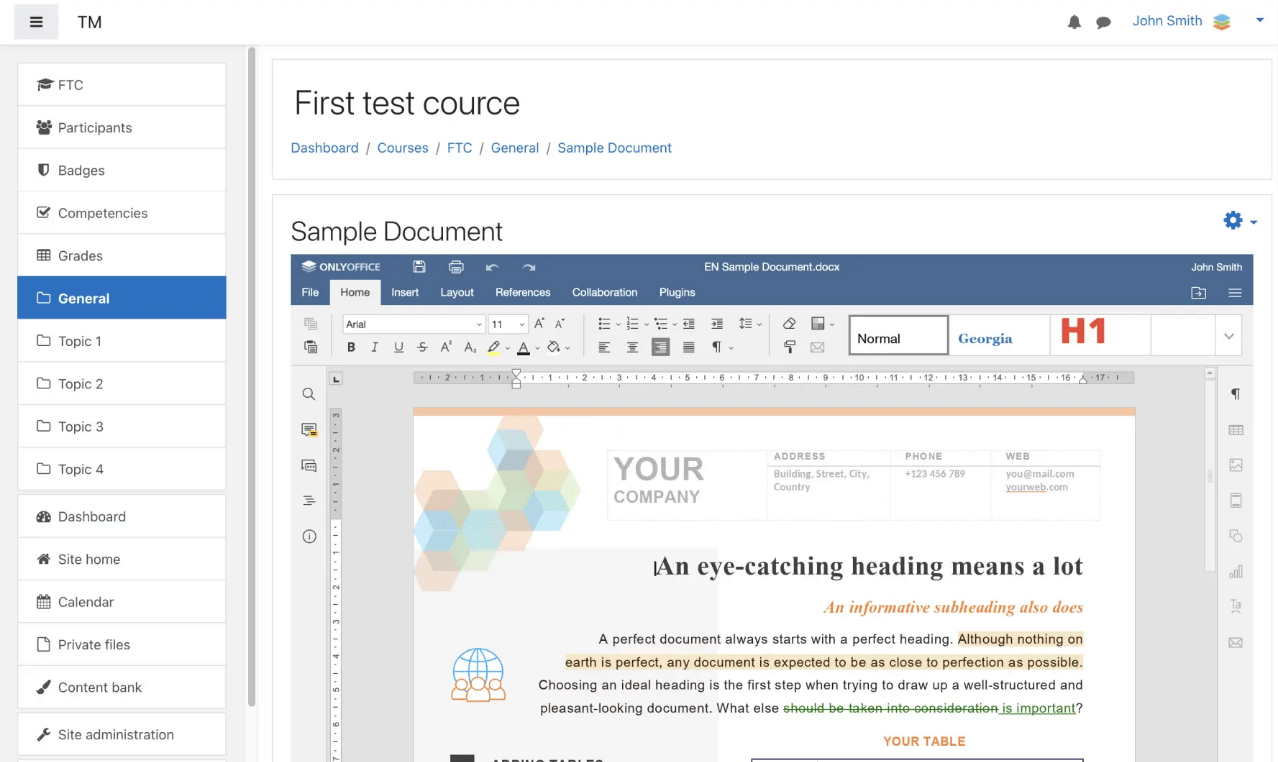Viewport: 1278px width, 762px height.
Task: Switch to the Collaboration tab
Action: [x=605, y=292]
